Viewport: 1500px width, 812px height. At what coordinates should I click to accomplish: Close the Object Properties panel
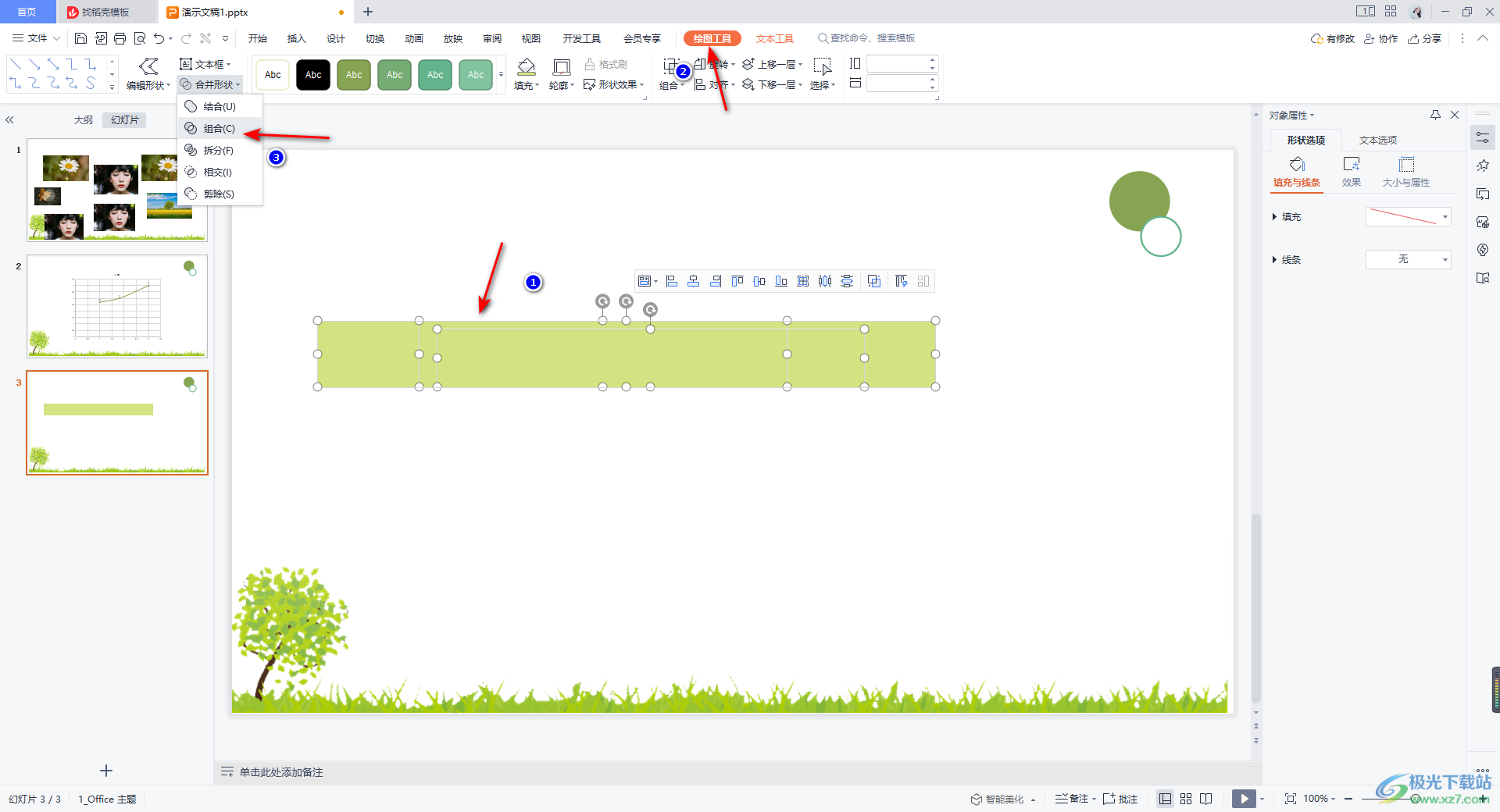coord(1455,115)
